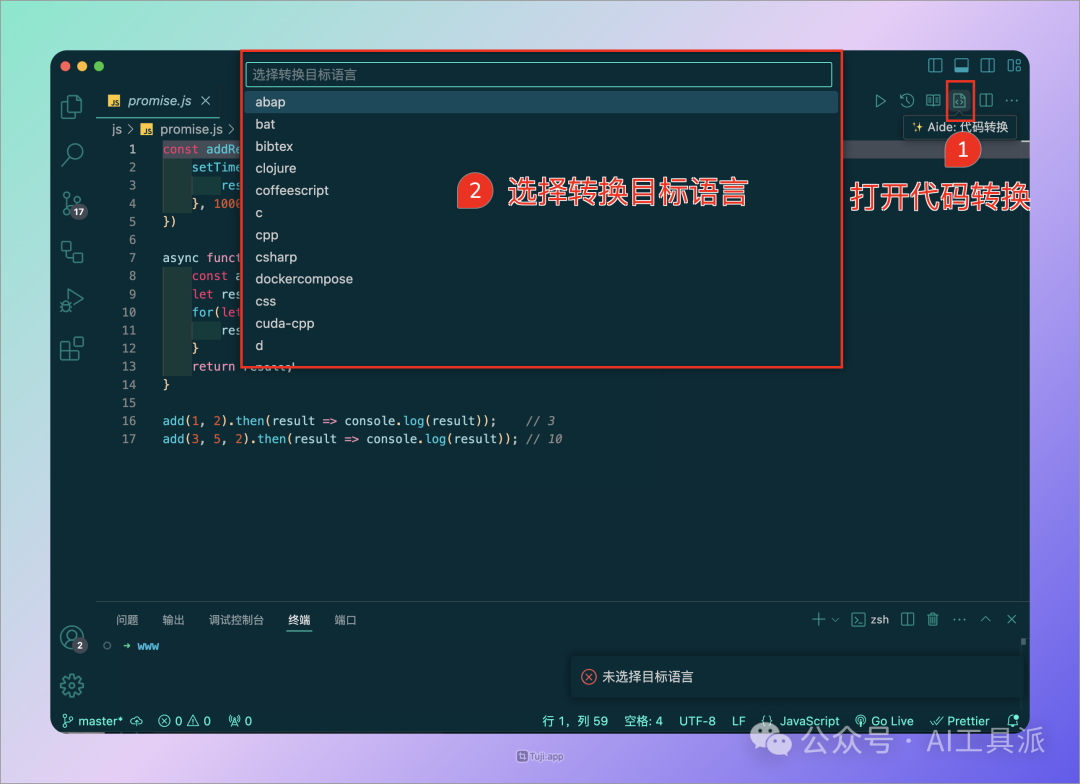Toggle the bottom panel layout icon
Viewport: 1080px width, 784px height.
(x=962, y=65)
